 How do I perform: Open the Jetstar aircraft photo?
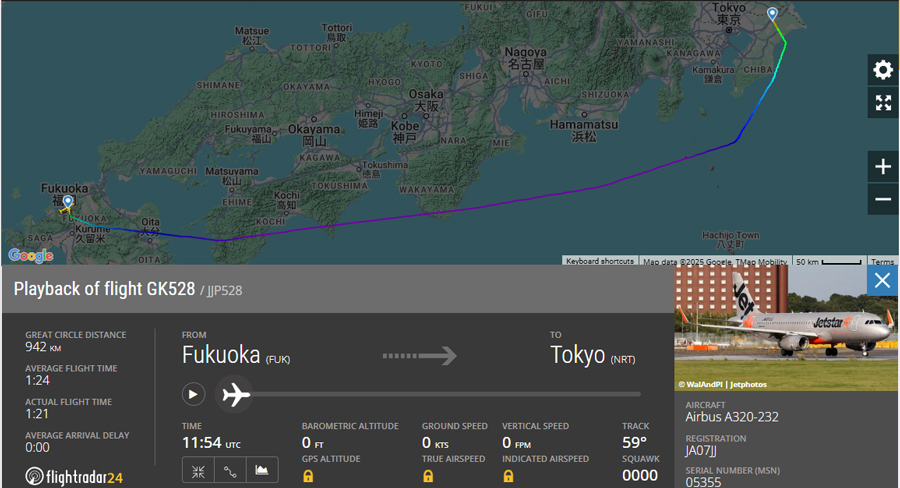[x=786, y=328]
